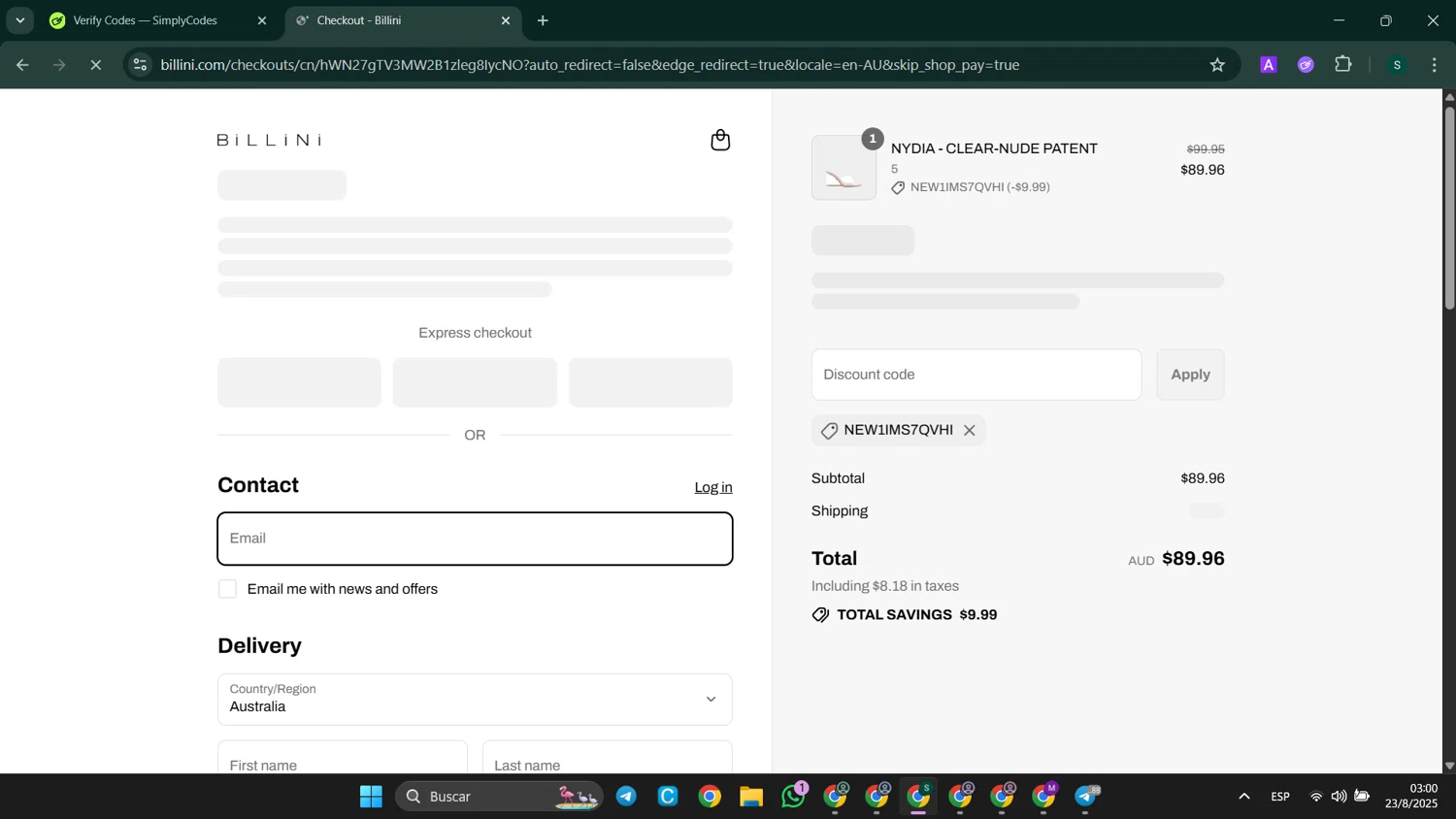This screenshot has width=1456, height=819.
Task: Open Telegram with the notification badge
Action: click(1086, 797)
